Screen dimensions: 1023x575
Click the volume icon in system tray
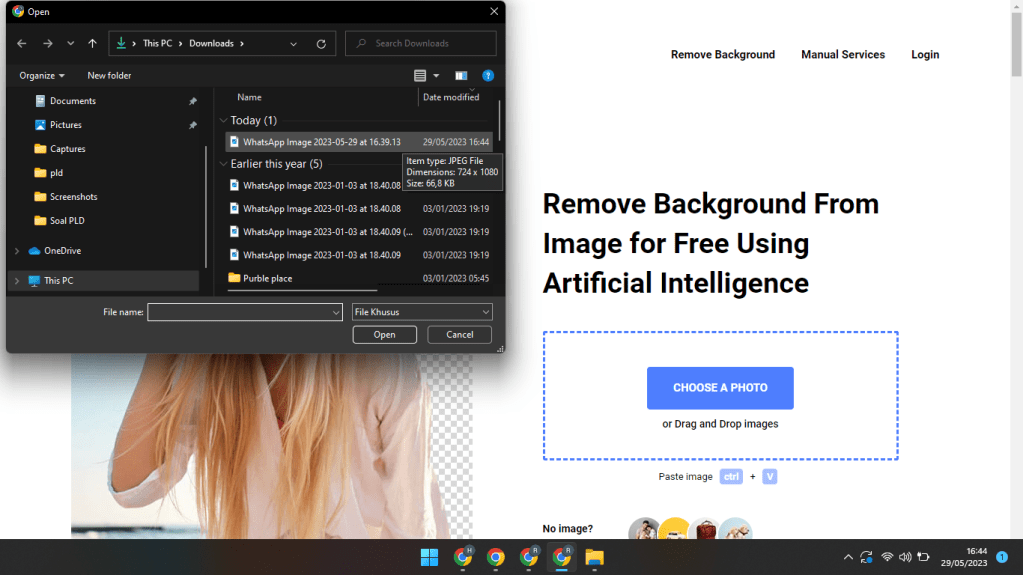pos(905,557)
